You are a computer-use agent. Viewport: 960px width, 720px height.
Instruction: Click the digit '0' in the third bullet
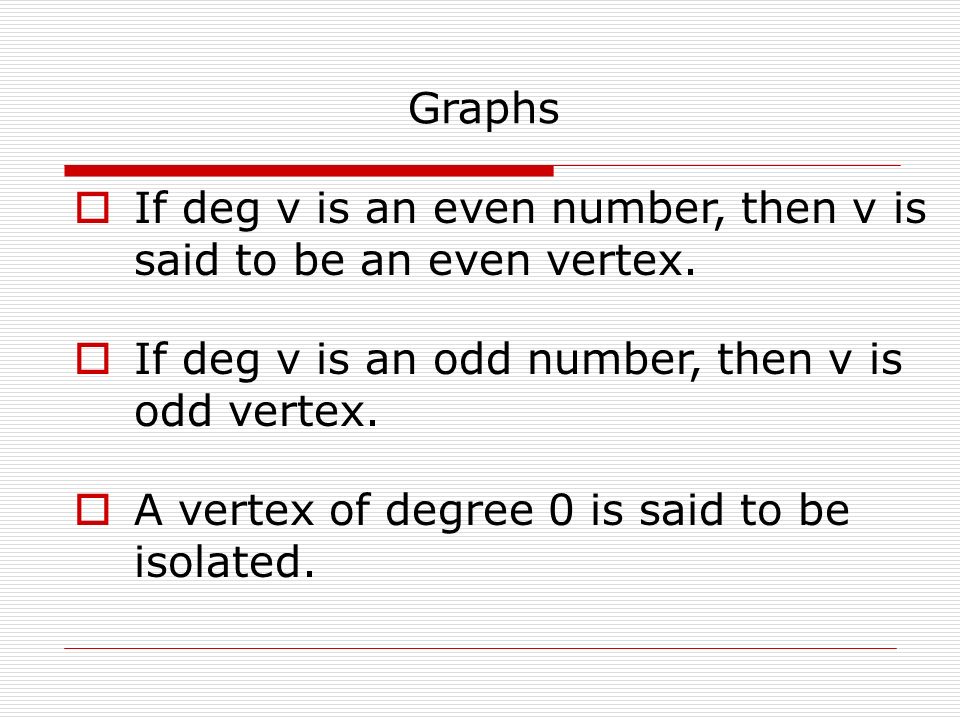tap(561, 509)
